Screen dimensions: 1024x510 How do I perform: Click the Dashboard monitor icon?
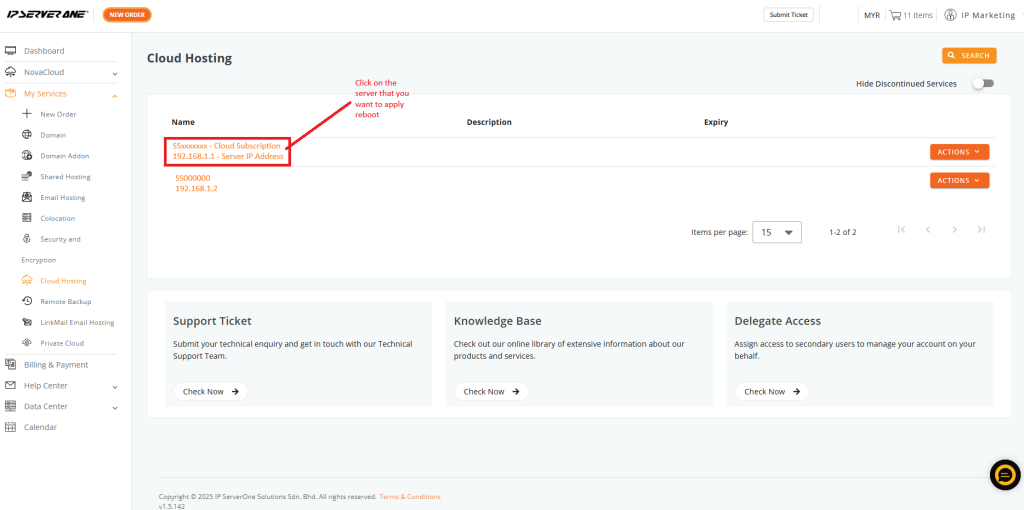[11, 51]
